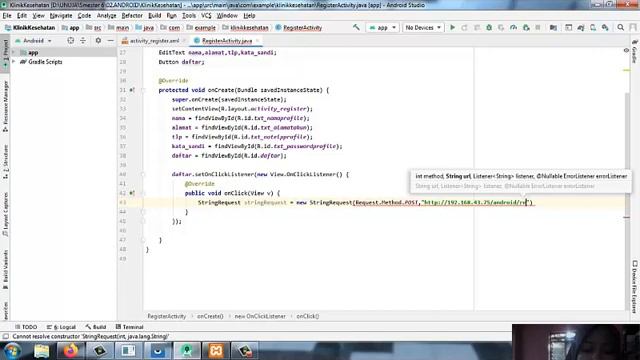The width and height of the screenshot is (640, 360).
Task: Open Windows Start button
Action: (11, 351)
